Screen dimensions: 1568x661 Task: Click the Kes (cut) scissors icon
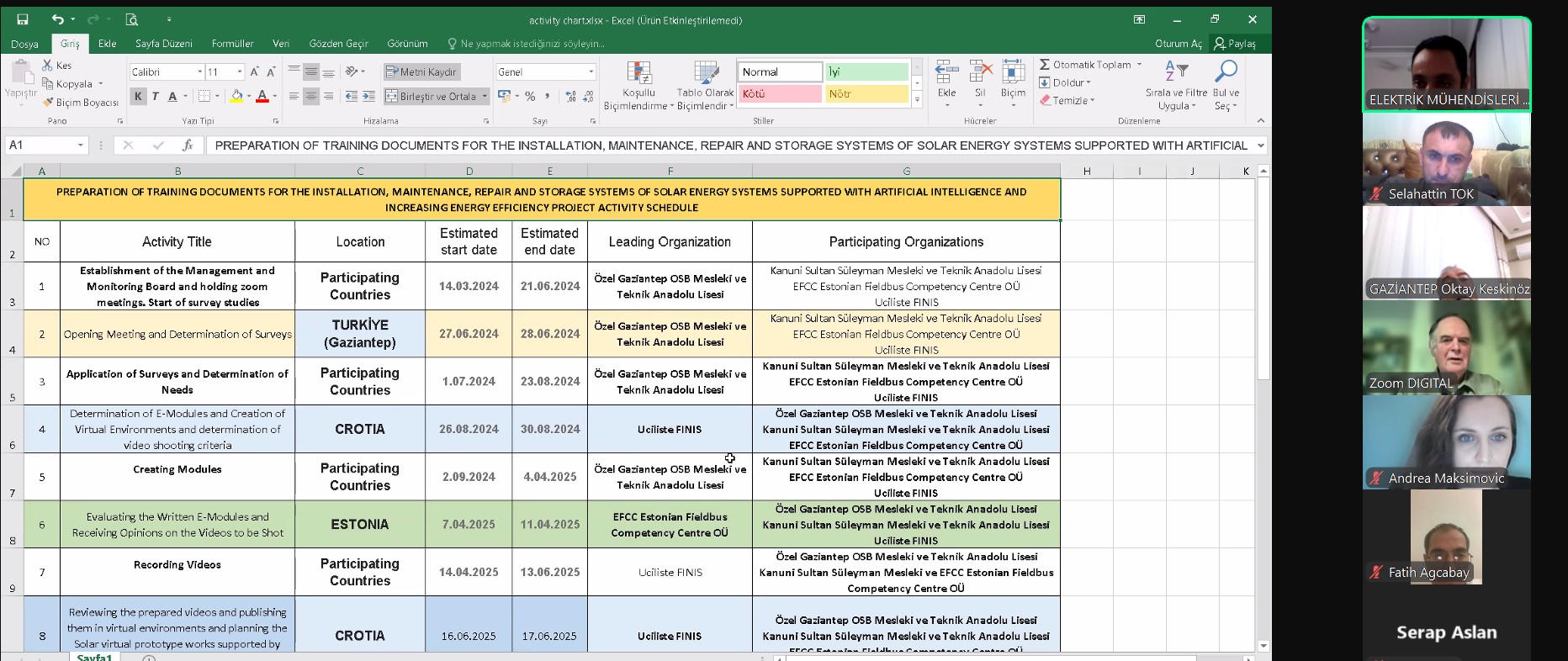coord(48,65)
